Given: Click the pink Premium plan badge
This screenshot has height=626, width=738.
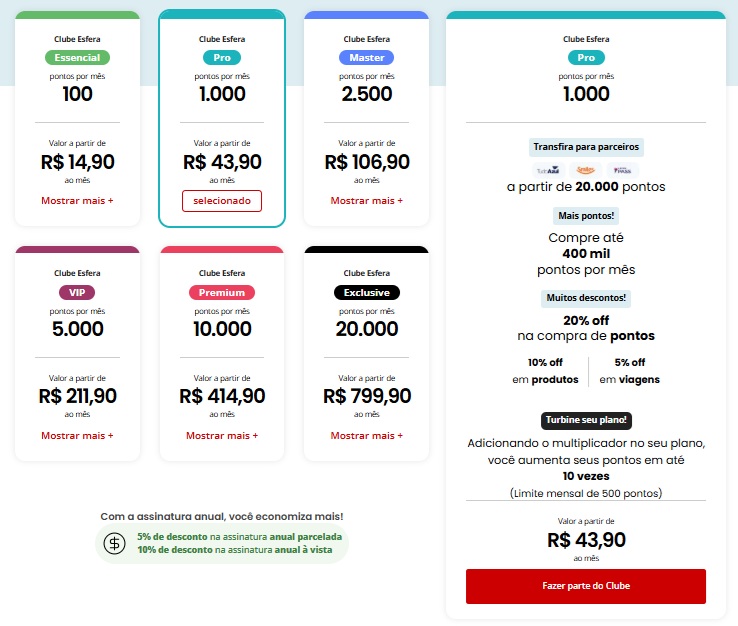Looking at the screenshot, I should [x=222, y=292].
